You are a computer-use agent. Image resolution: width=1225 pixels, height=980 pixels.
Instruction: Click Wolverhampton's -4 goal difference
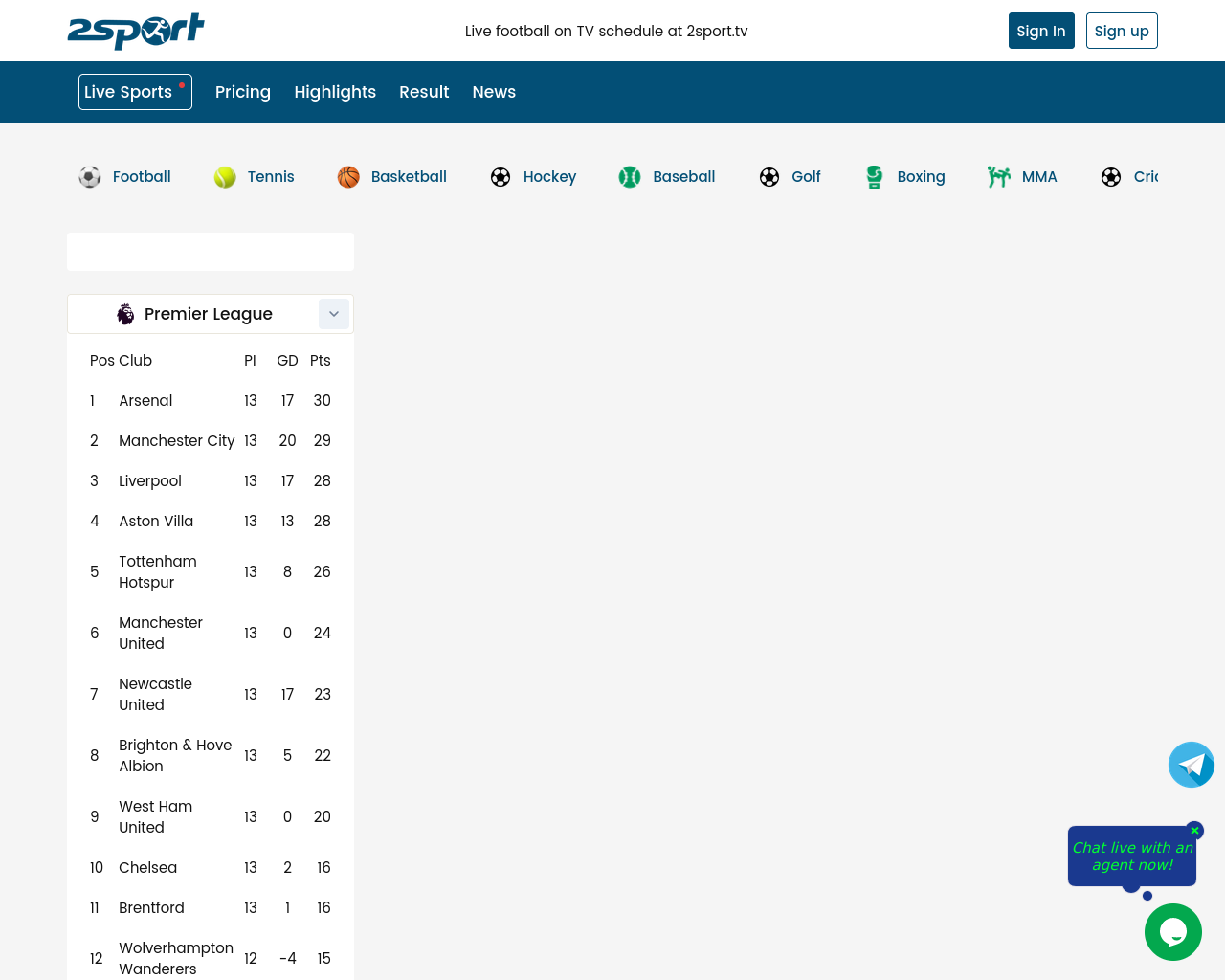[x=288, y=959]
